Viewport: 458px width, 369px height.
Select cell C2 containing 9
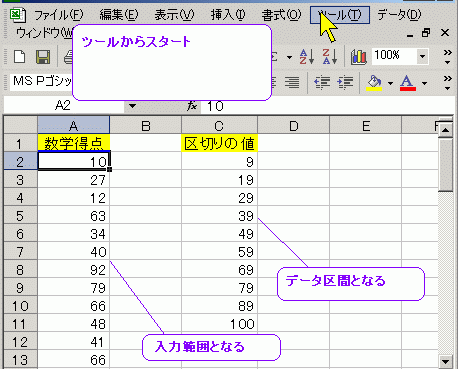point(219,161)
